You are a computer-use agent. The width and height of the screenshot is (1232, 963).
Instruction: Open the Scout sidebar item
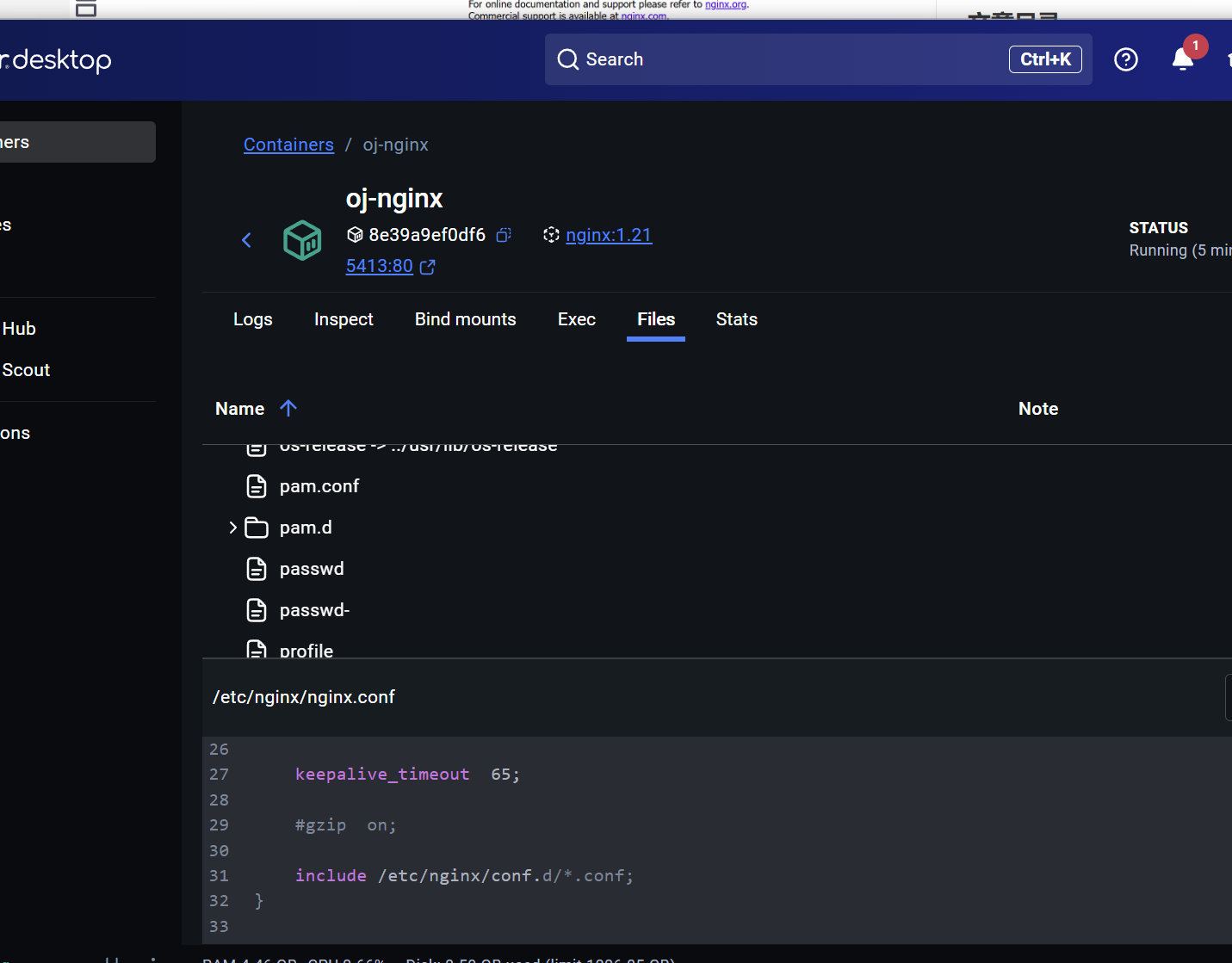[x=26, y=370]
